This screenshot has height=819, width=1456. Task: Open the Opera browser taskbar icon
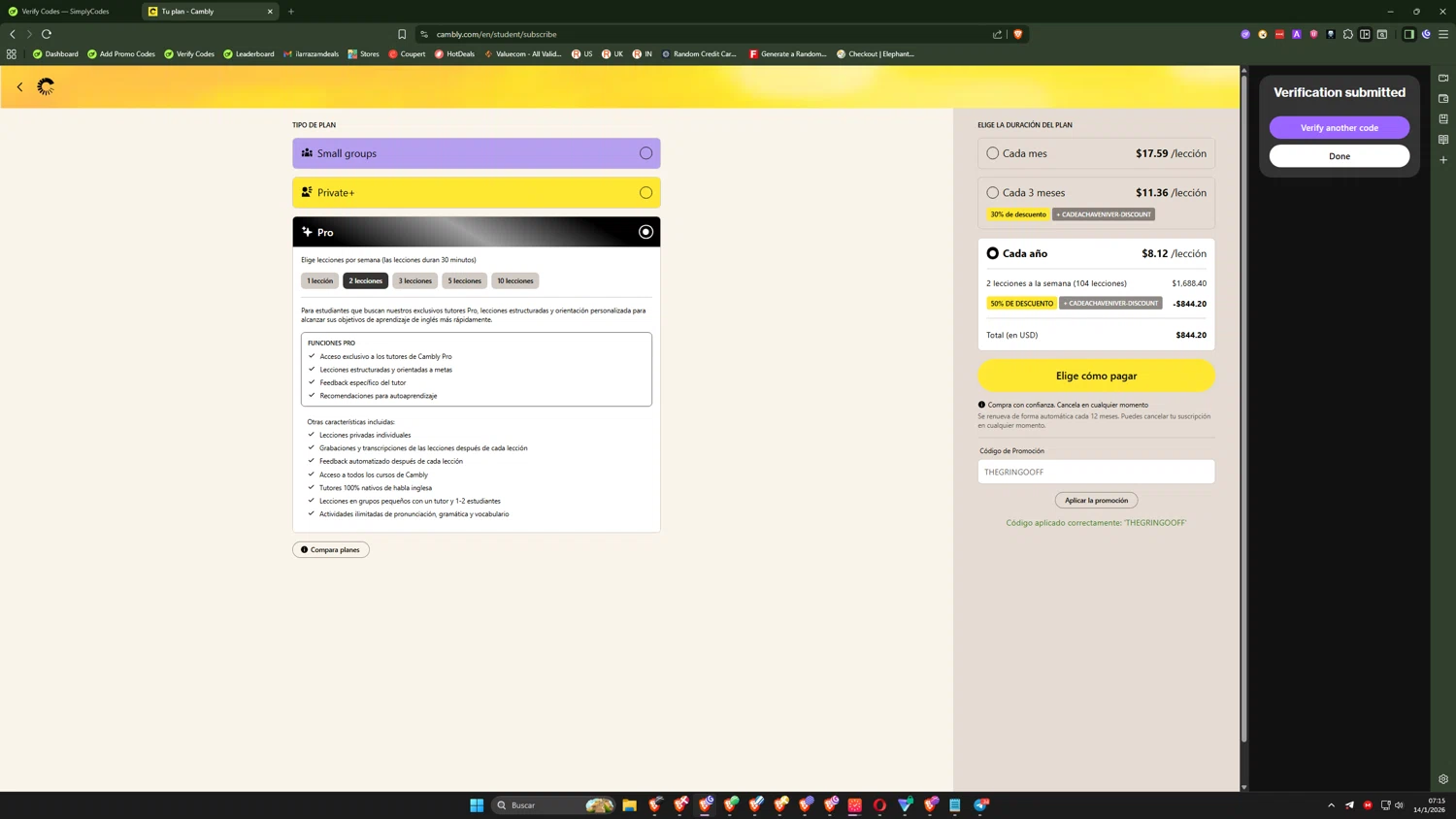(879, 805)
